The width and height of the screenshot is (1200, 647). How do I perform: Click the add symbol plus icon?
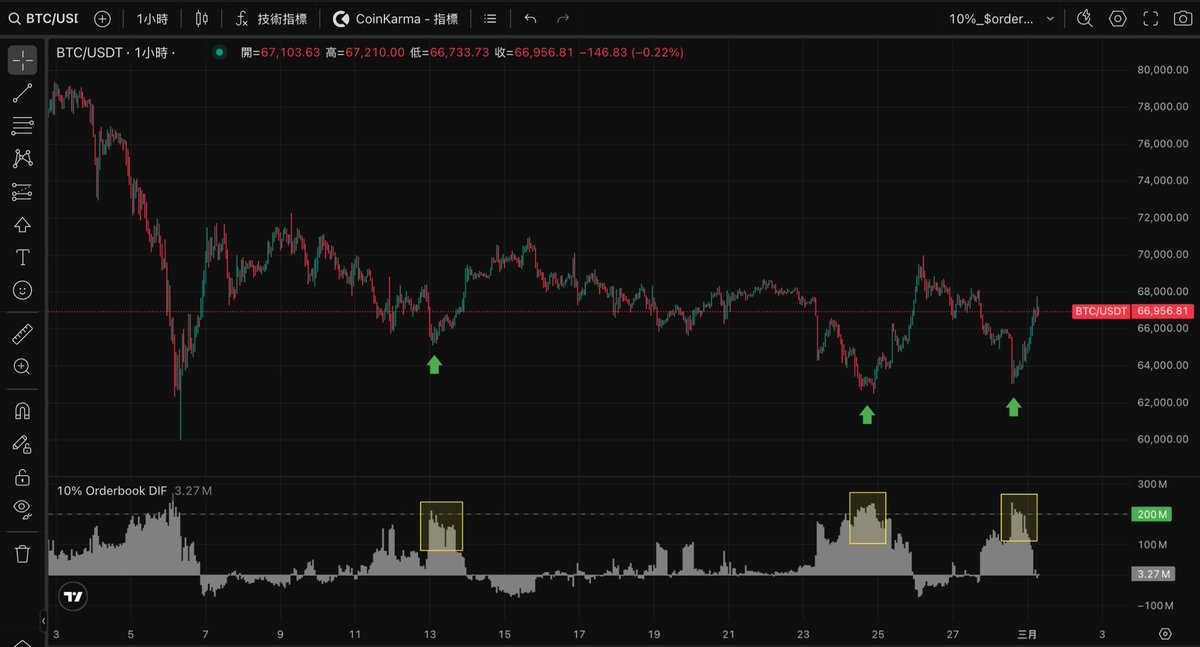coord(102,18)
